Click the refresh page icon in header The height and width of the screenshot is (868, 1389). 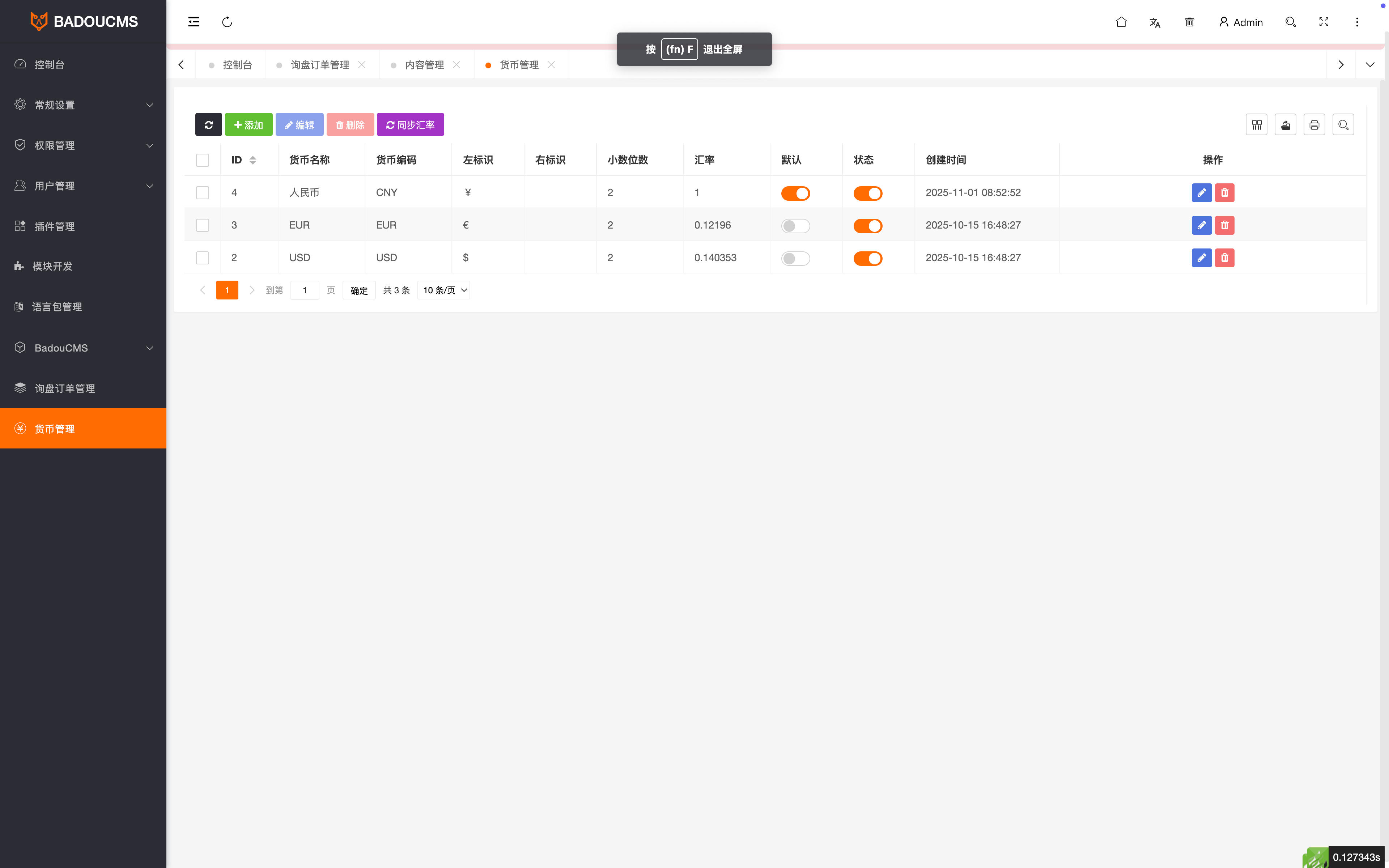point(227,22)
